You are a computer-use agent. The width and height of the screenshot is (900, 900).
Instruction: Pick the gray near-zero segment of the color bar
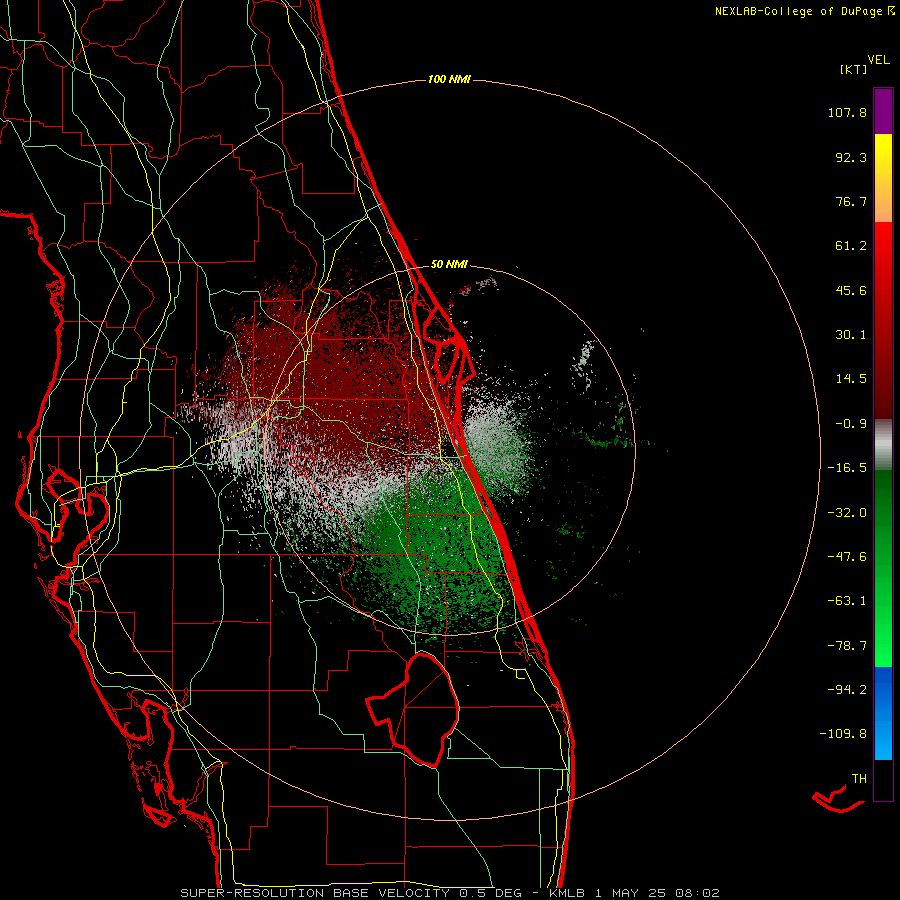[883, 445]
